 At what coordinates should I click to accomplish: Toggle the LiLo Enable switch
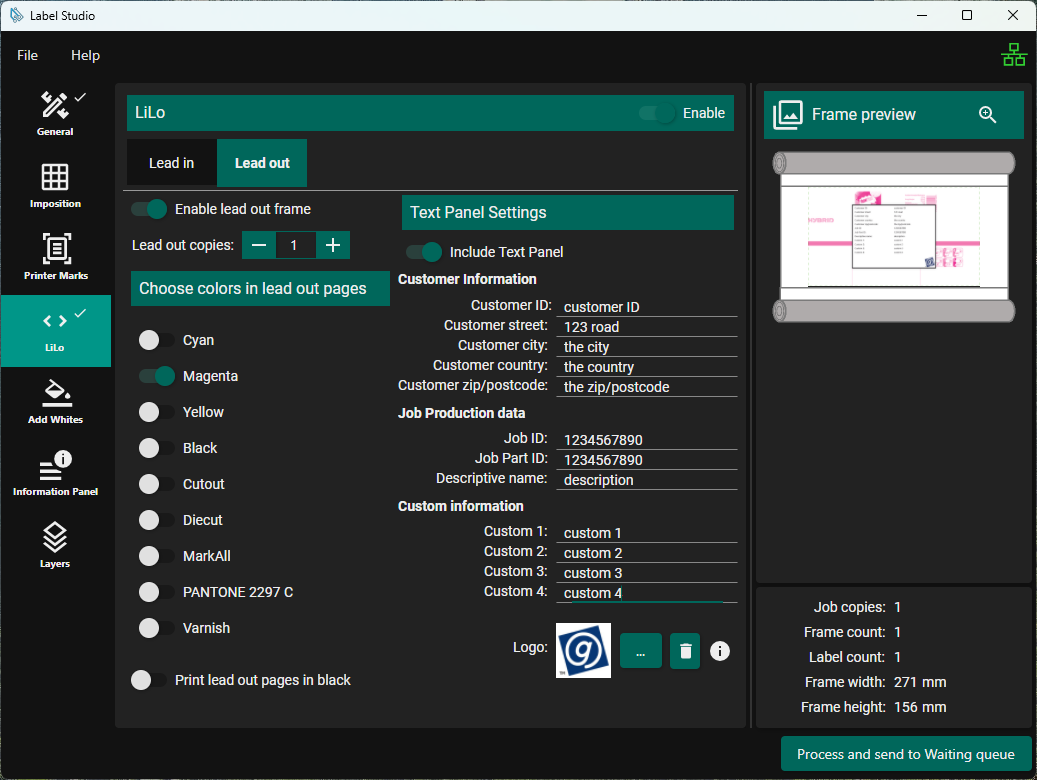coord(658,113)
